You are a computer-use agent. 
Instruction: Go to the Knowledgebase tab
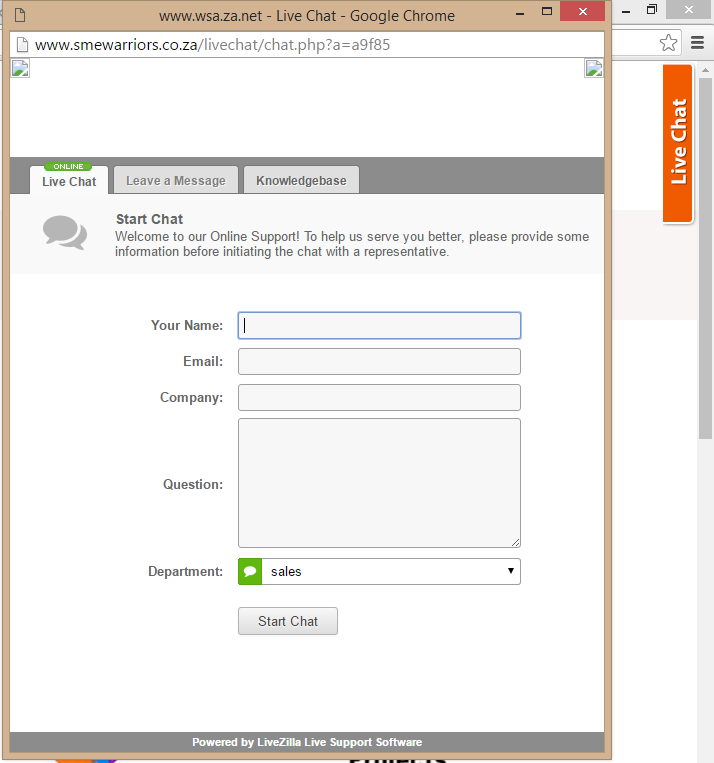click(301, 180)
